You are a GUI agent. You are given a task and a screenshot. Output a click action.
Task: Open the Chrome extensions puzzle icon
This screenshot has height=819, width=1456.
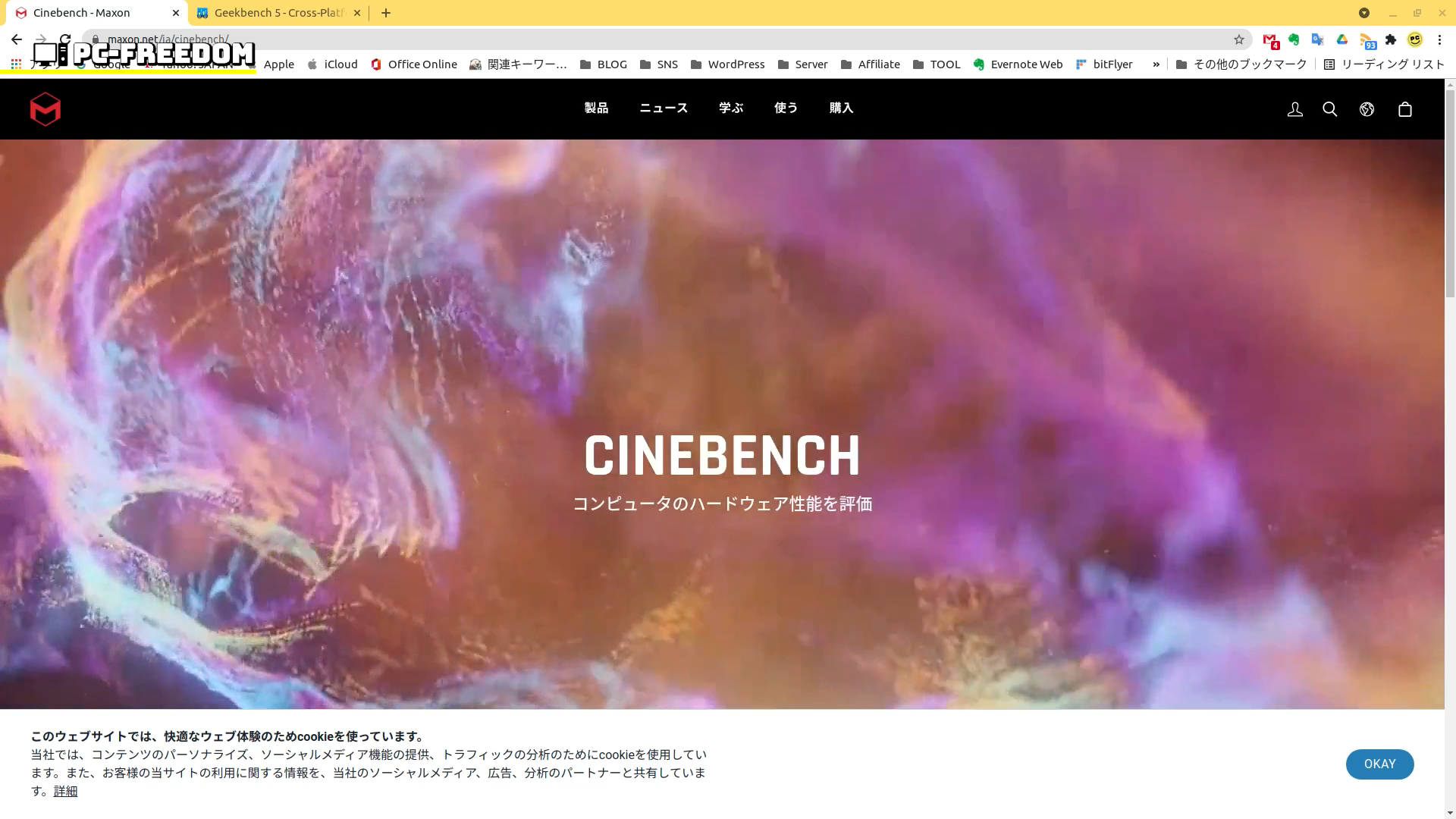[1390, 39]
